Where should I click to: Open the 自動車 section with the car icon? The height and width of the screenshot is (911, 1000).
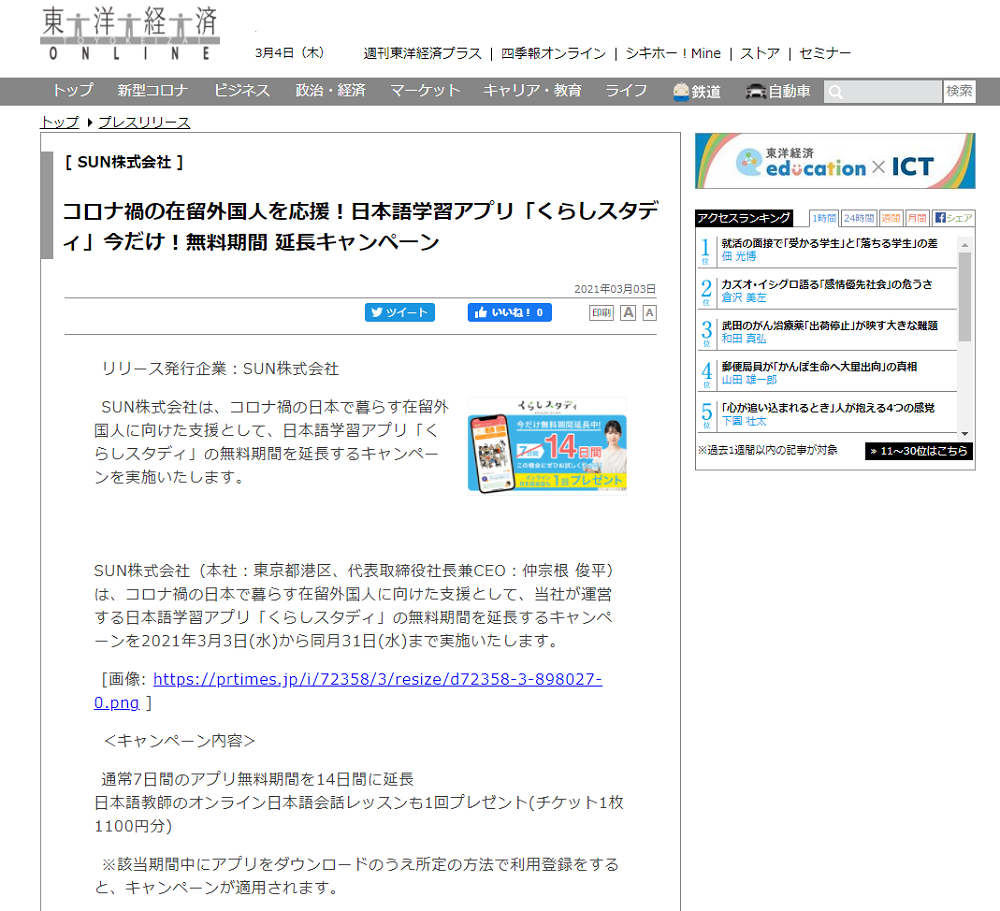[779, 92]
